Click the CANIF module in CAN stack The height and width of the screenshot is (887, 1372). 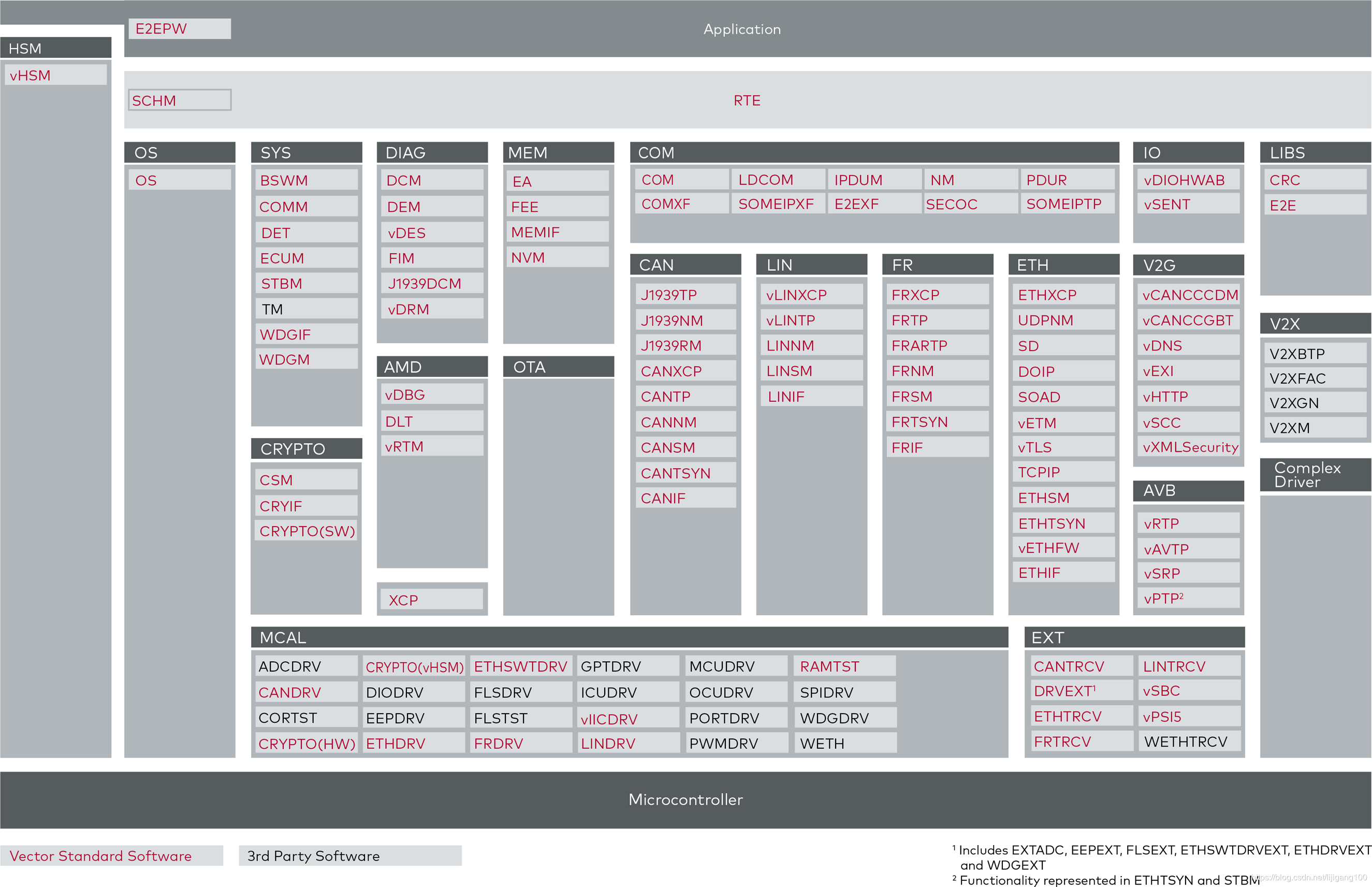coord(684,498)
